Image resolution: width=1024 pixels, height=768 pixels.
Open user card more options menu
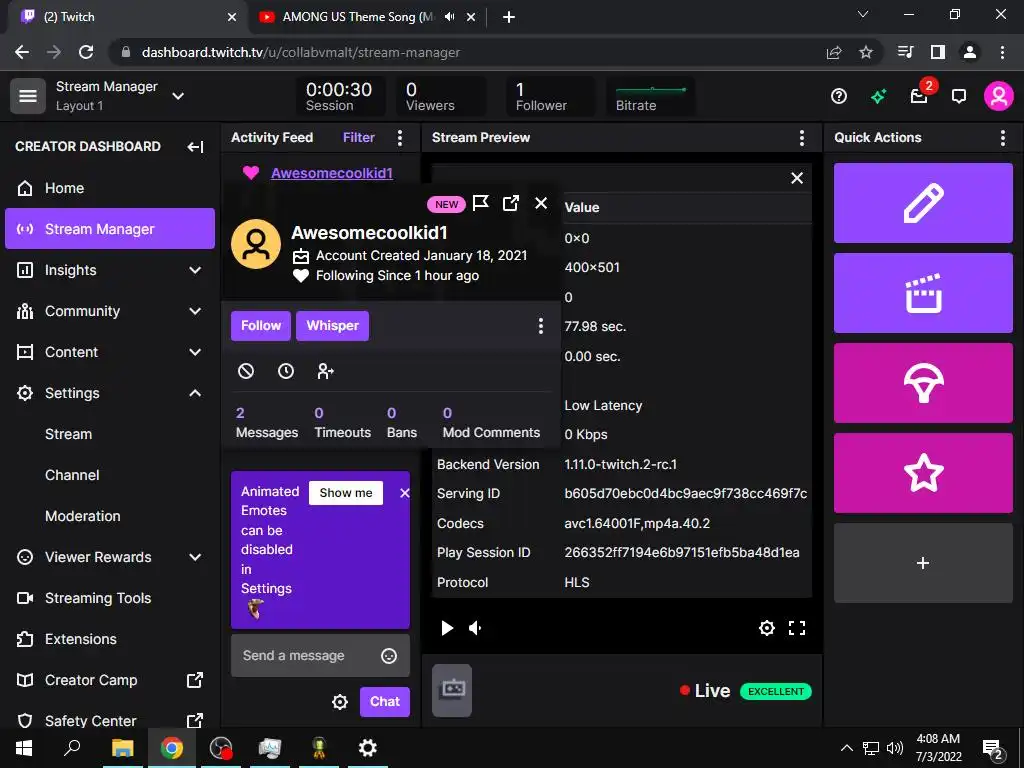click(541, 326)
